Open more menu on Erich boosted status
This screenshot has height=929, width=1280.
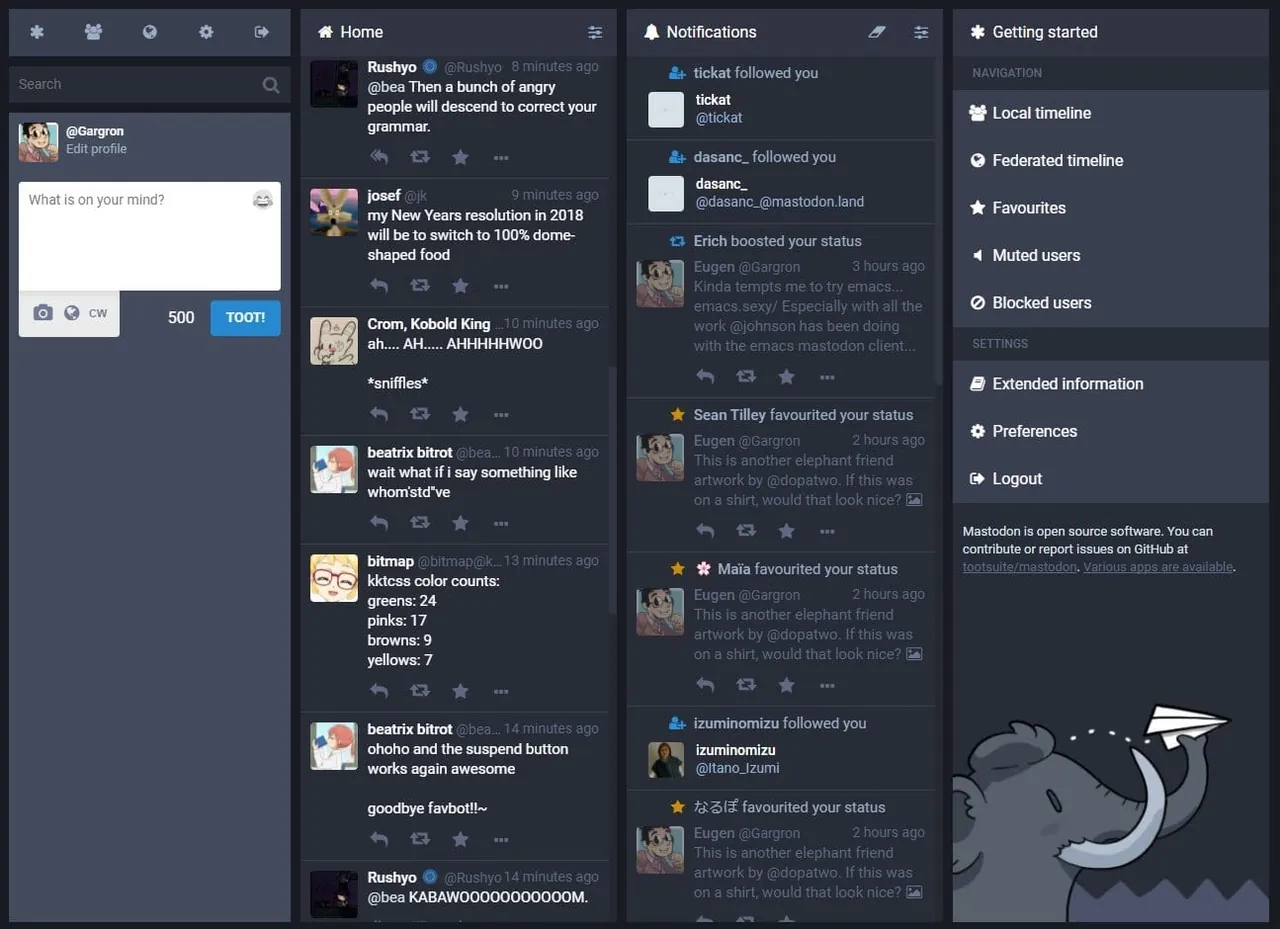[827, 377]
